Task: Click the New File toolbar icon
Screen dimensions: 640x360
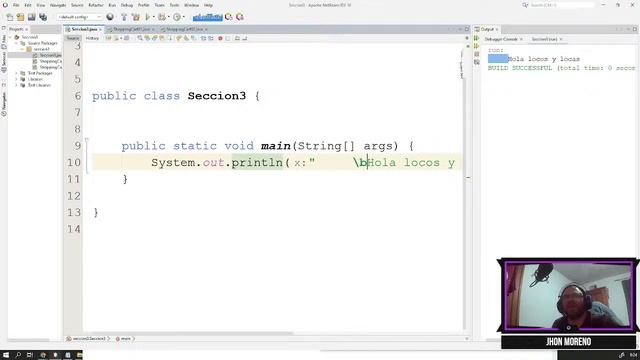Action: 10,17
